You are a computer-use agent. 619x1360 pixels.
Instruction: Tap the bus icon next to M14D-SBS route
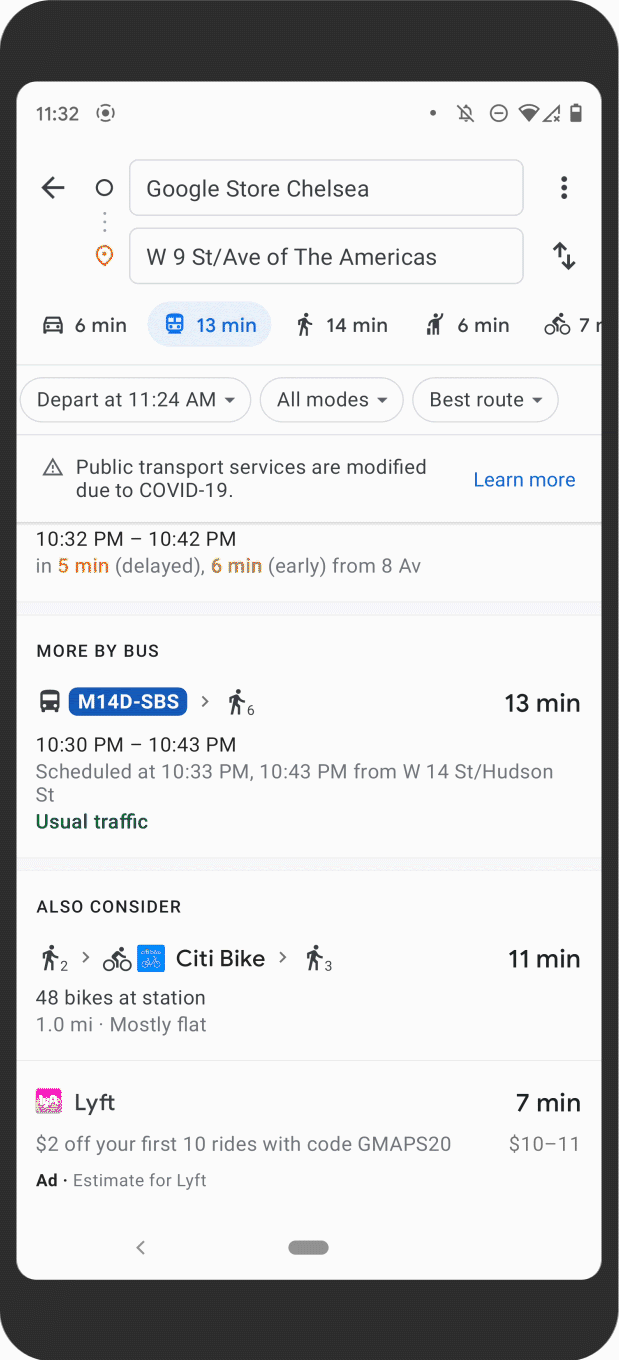(48, 701)
